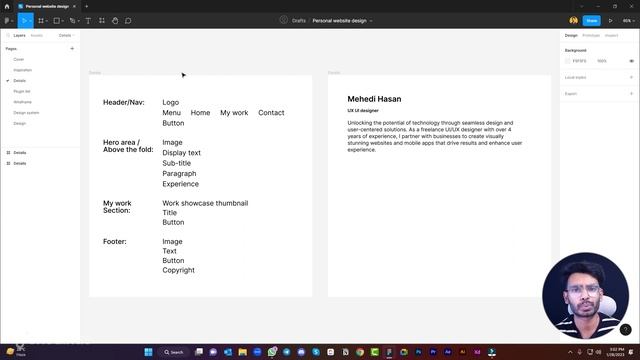Open the Design system page
The image size is (640, 360).
[26, 113]
